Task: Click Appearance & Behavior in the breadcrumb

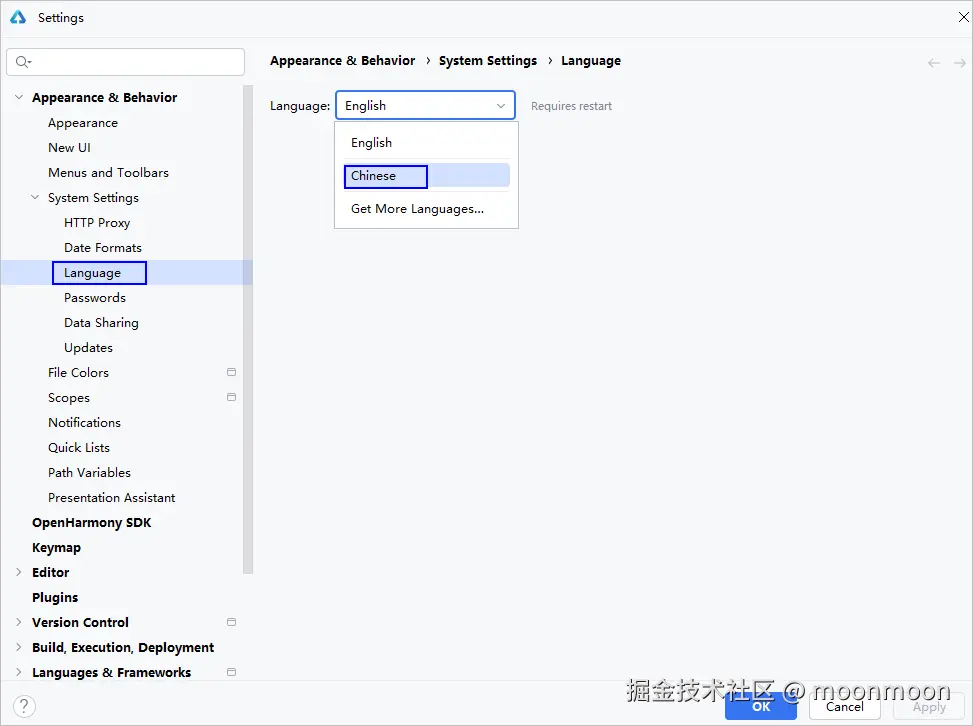Action: click(343, 60)
